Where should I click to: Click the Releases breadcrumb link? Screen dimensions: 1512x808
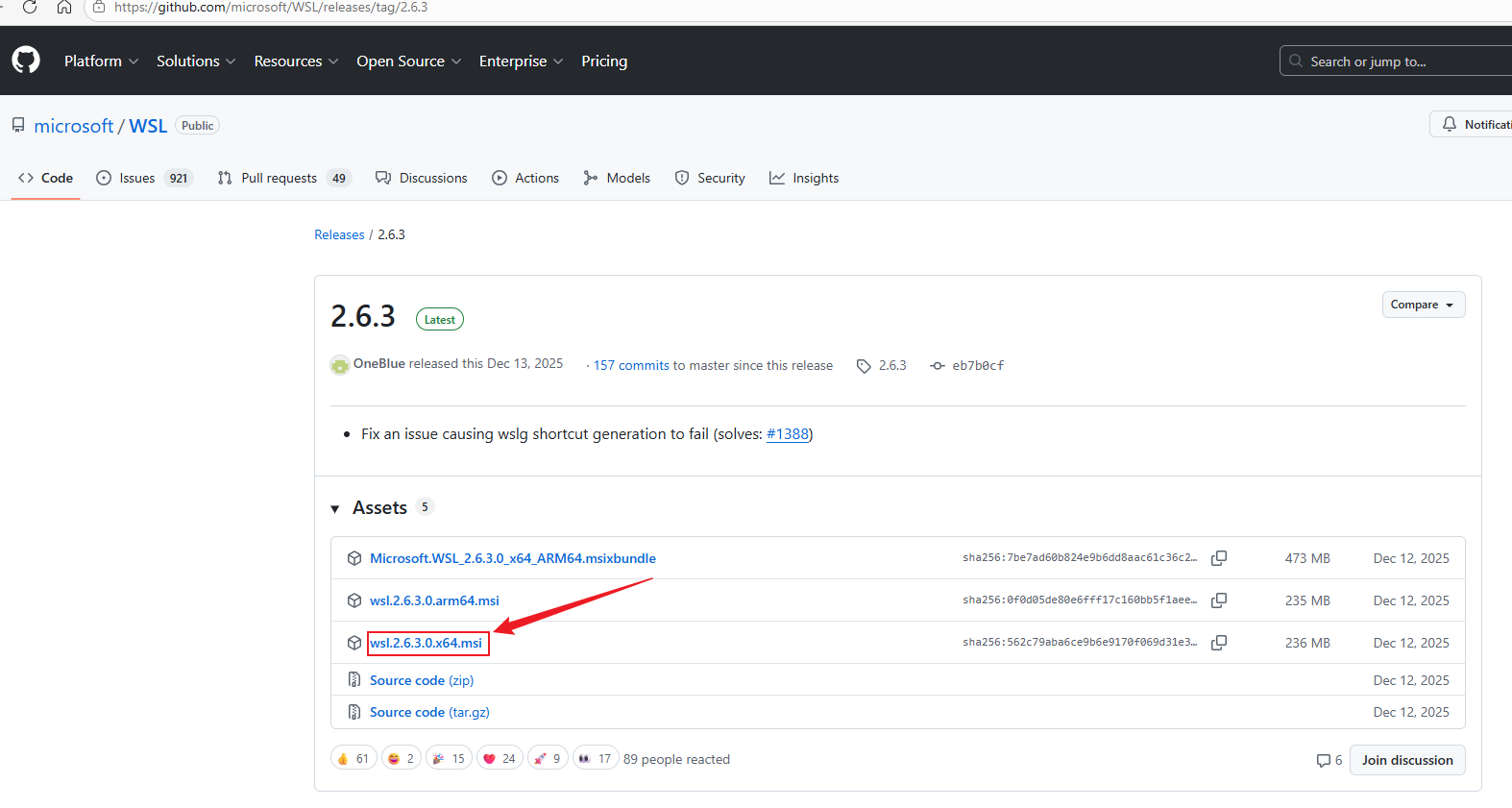coord(339,234)
